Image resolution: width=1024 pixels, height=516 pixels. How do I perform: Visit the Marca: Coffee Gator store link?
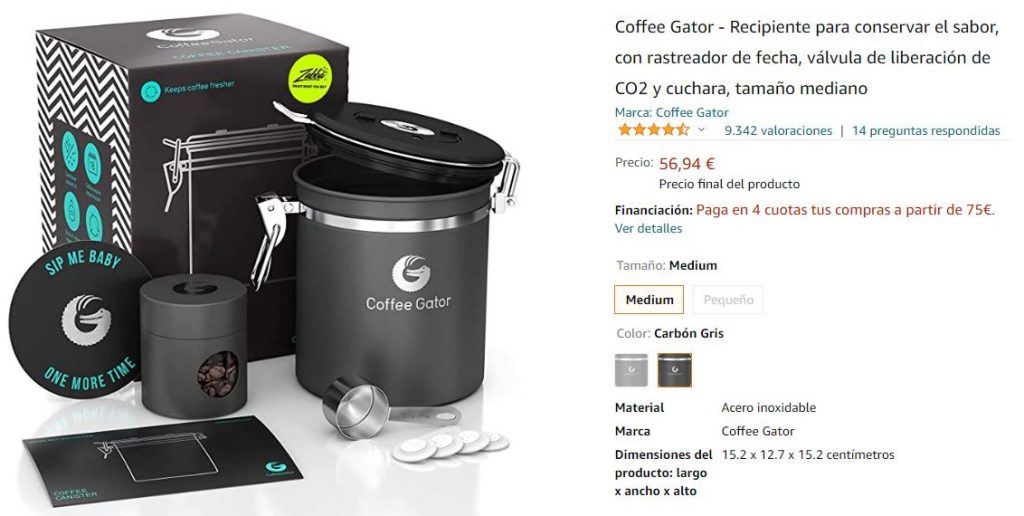coord(671,112)
